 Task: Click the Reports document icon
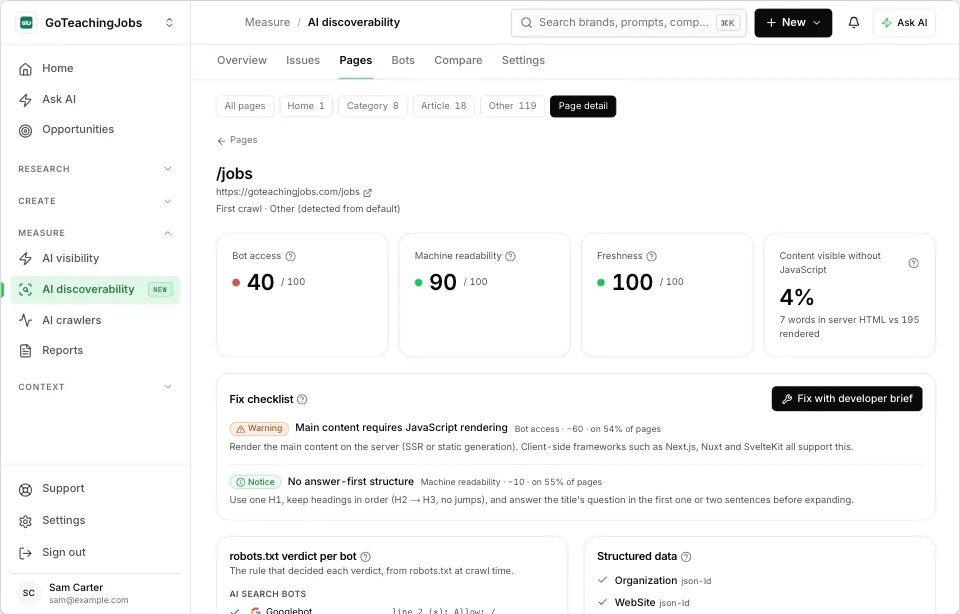pyautogui.click(x=25, y=351)
